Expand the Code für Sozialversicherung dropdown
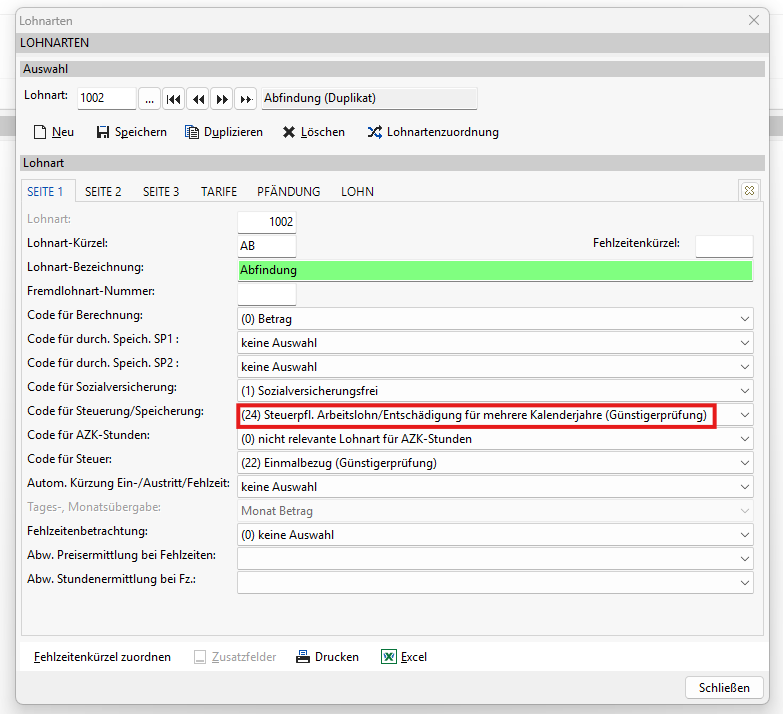The image size is (783, 714). coord(745,391)
